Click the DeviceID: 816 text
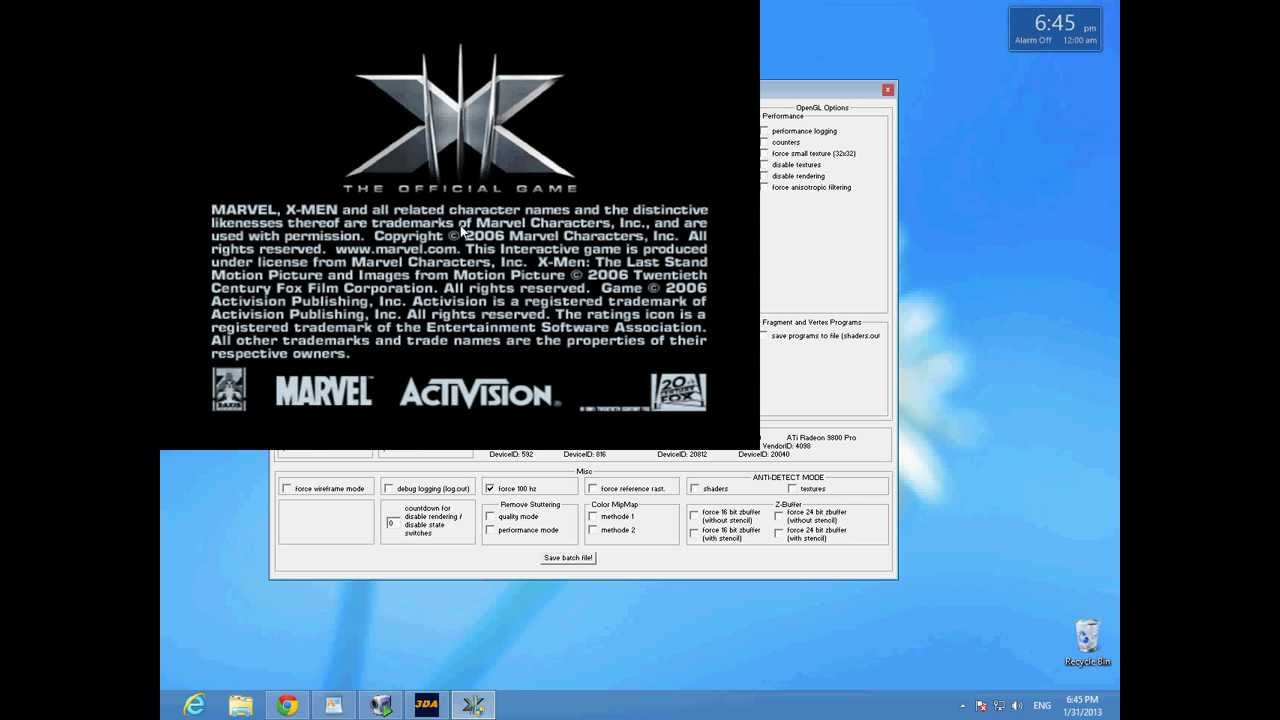 pos(584,454)
